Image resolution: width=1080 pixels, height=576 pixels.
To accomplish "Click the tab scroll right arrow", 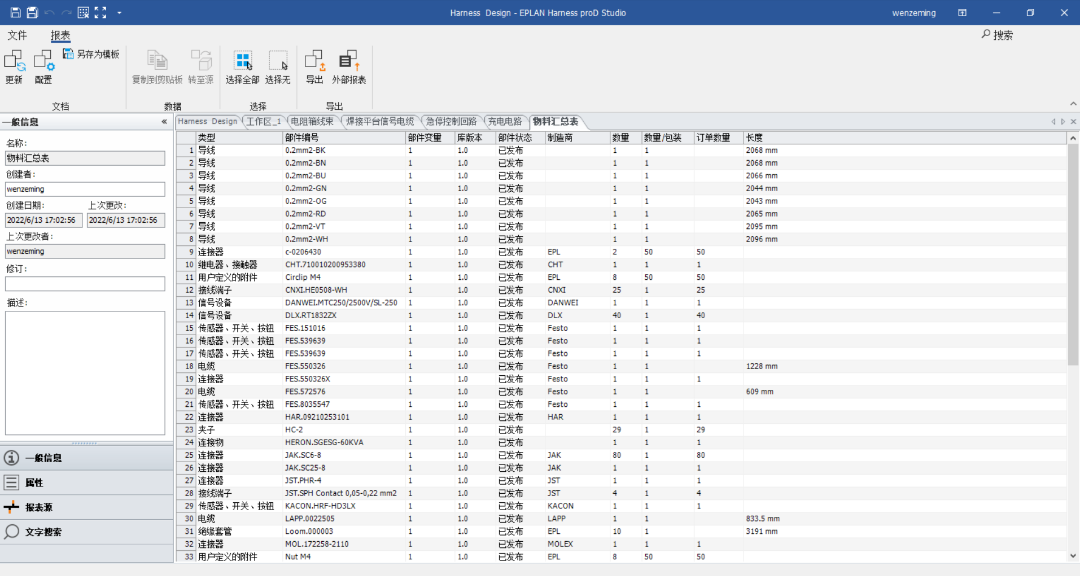I will click(1063, 122).
